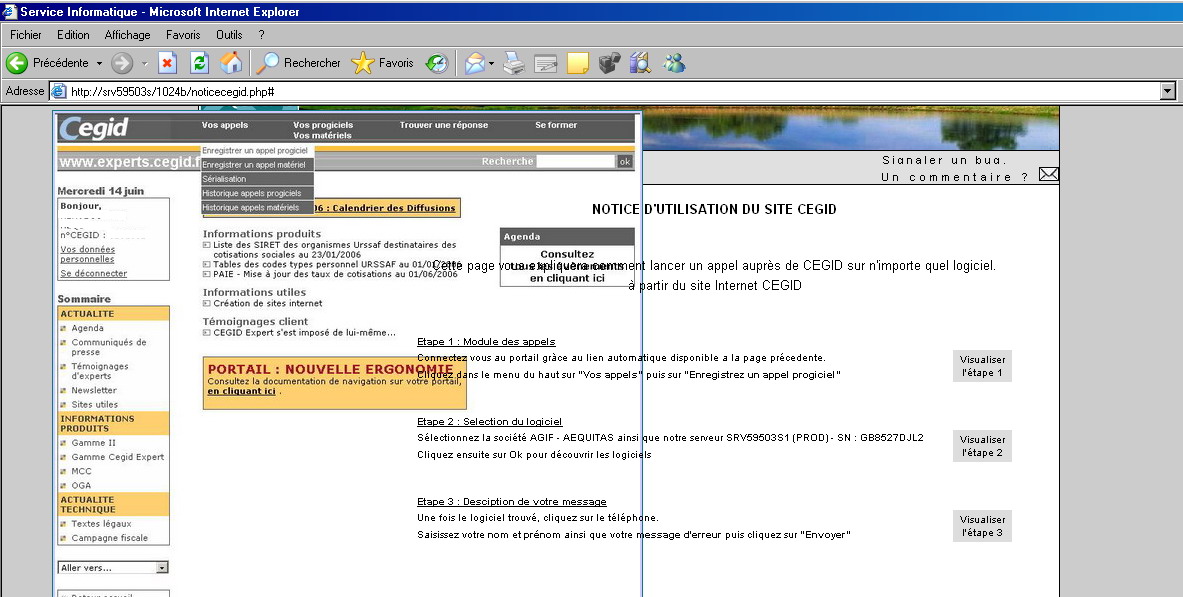The height and width of the screenshot is (597, 1183).
Task: Click the Précédente back arrow icon
Action: (x=17, y=63)
